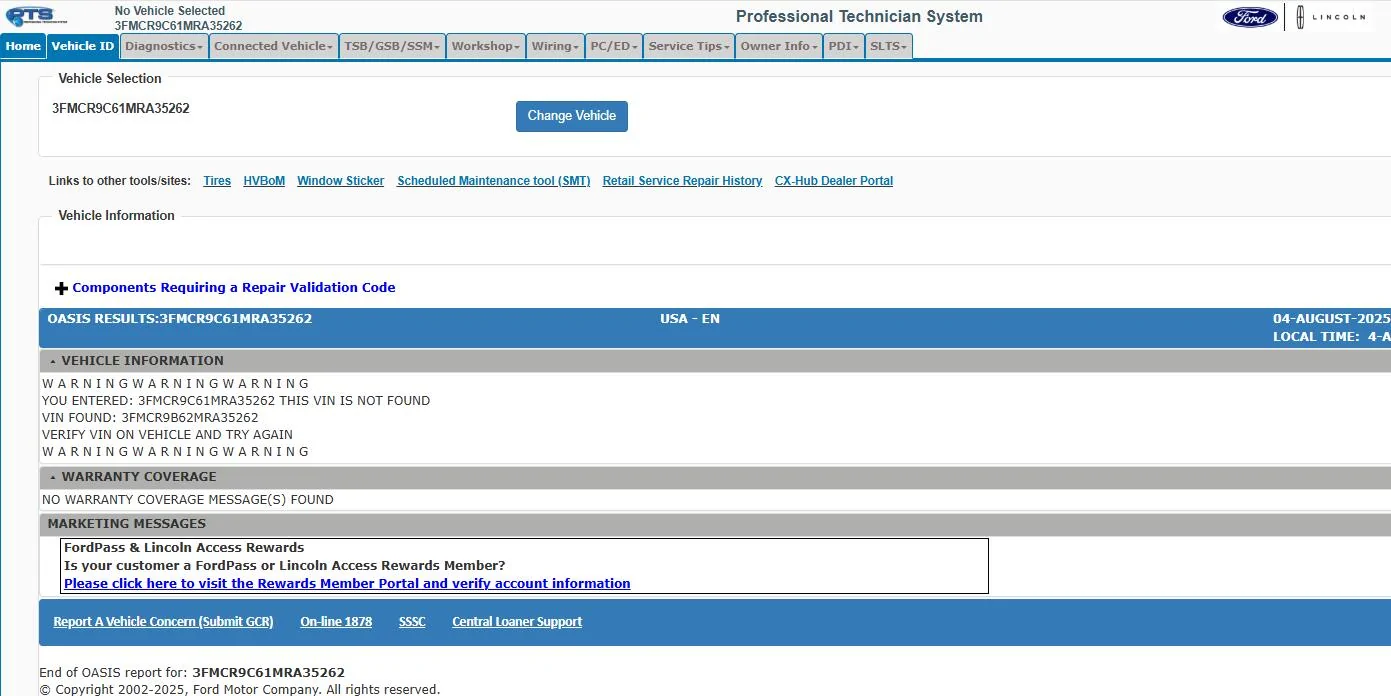Open the Connected Vehicle dropdown menu
The height and width of the screenshot is (696, 1391).
tap(273, 46)
